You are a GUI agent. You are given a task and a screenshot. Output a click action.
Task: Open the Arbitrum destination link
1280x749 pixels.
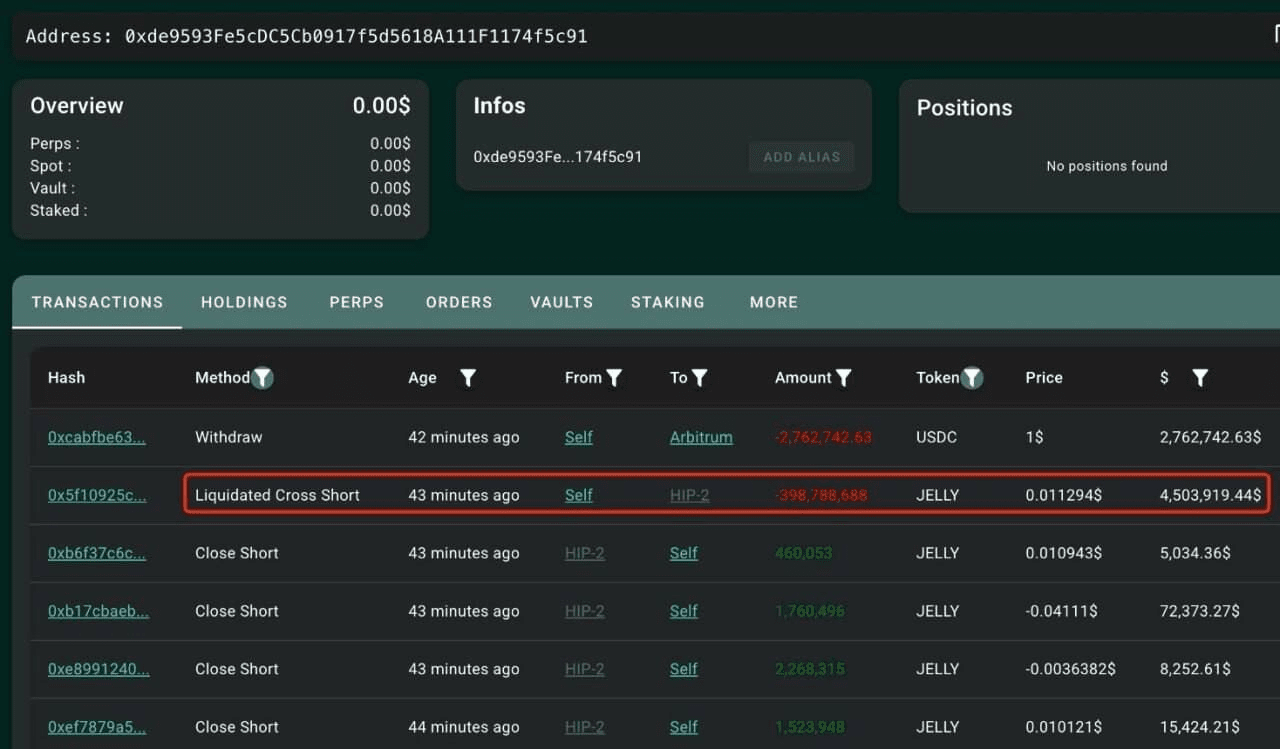pos(700,437)
